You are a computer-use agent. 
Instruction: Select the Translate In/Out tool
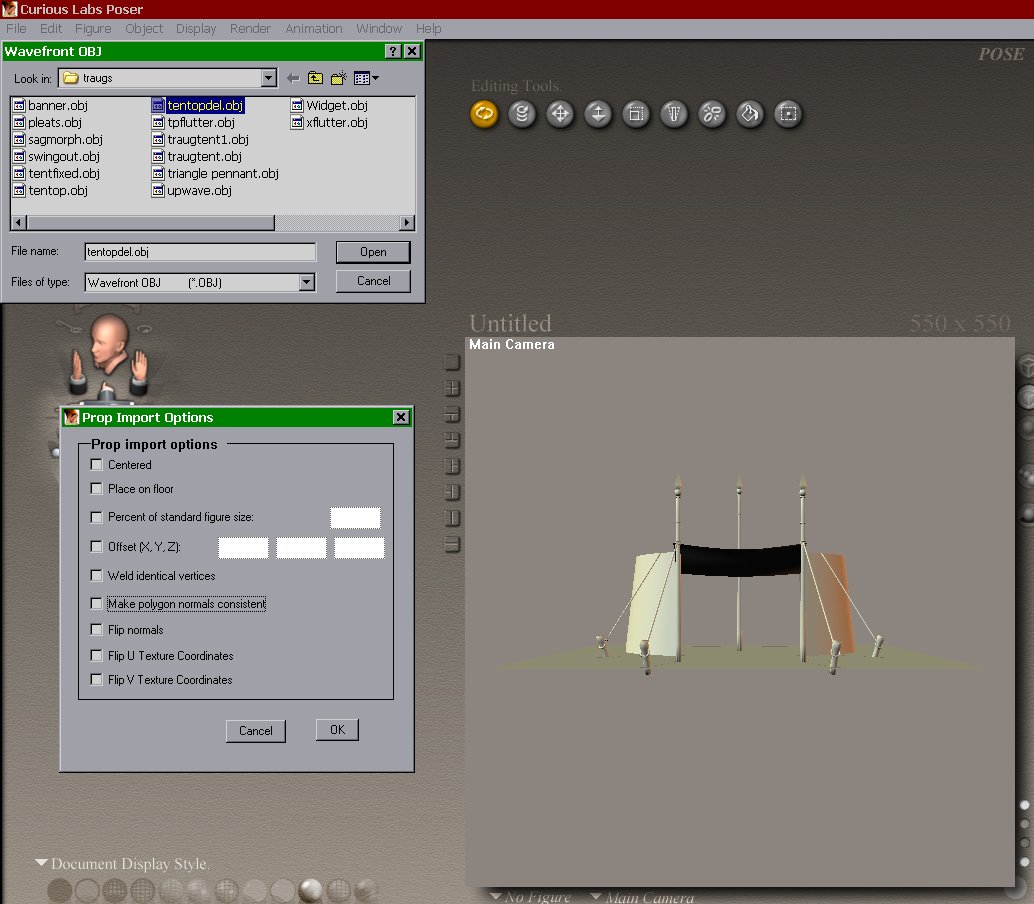[x=598, y=113]
